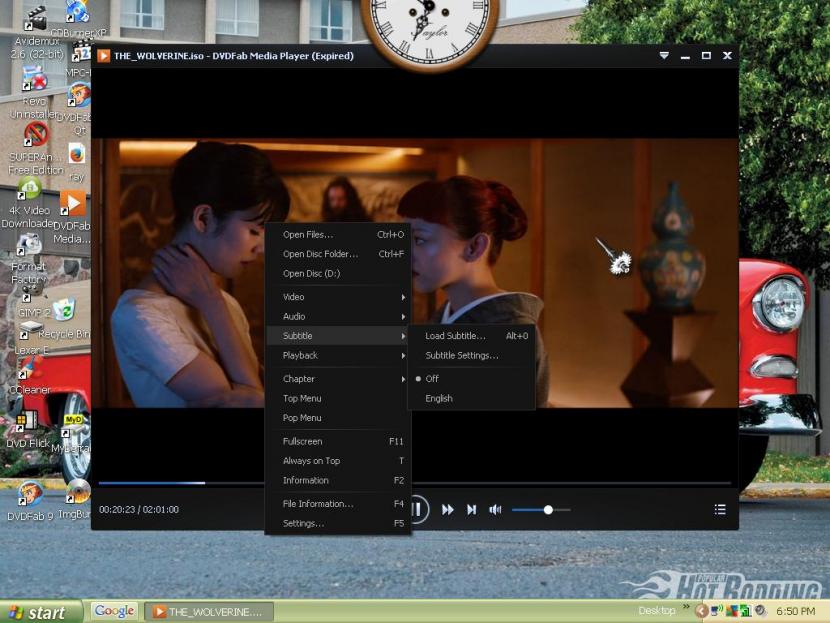The height and width of the screenshot is (623, 830).
Task: Click the multicolored squares tray icon
Action: (x=732, y=610)
